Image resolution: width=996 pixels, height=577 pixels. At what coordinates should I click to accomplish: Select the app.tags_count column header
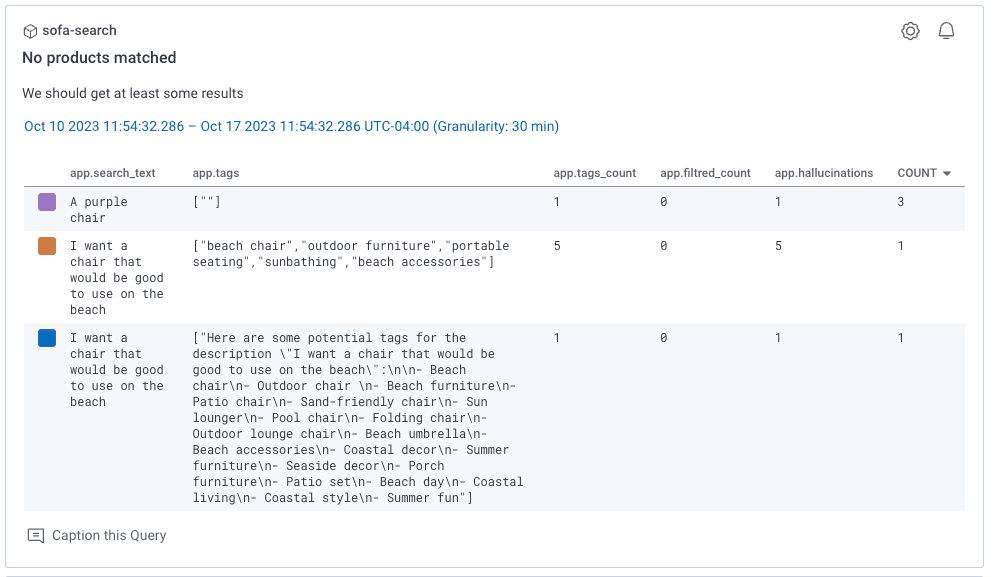[x=594, y=173]
